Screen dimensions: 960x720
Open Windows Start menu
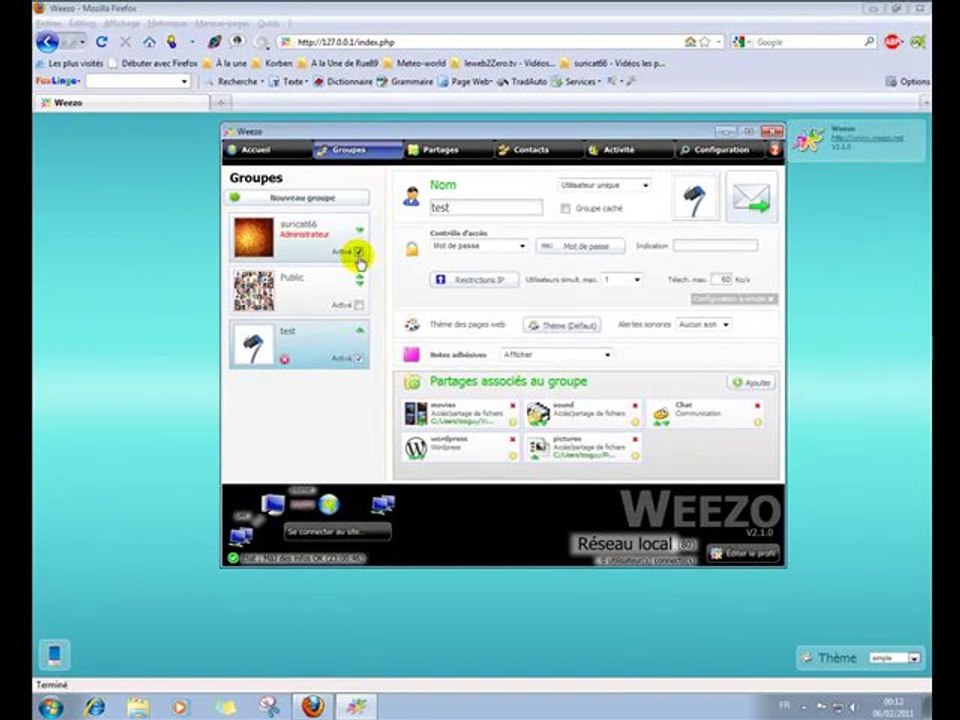(51, 707)
